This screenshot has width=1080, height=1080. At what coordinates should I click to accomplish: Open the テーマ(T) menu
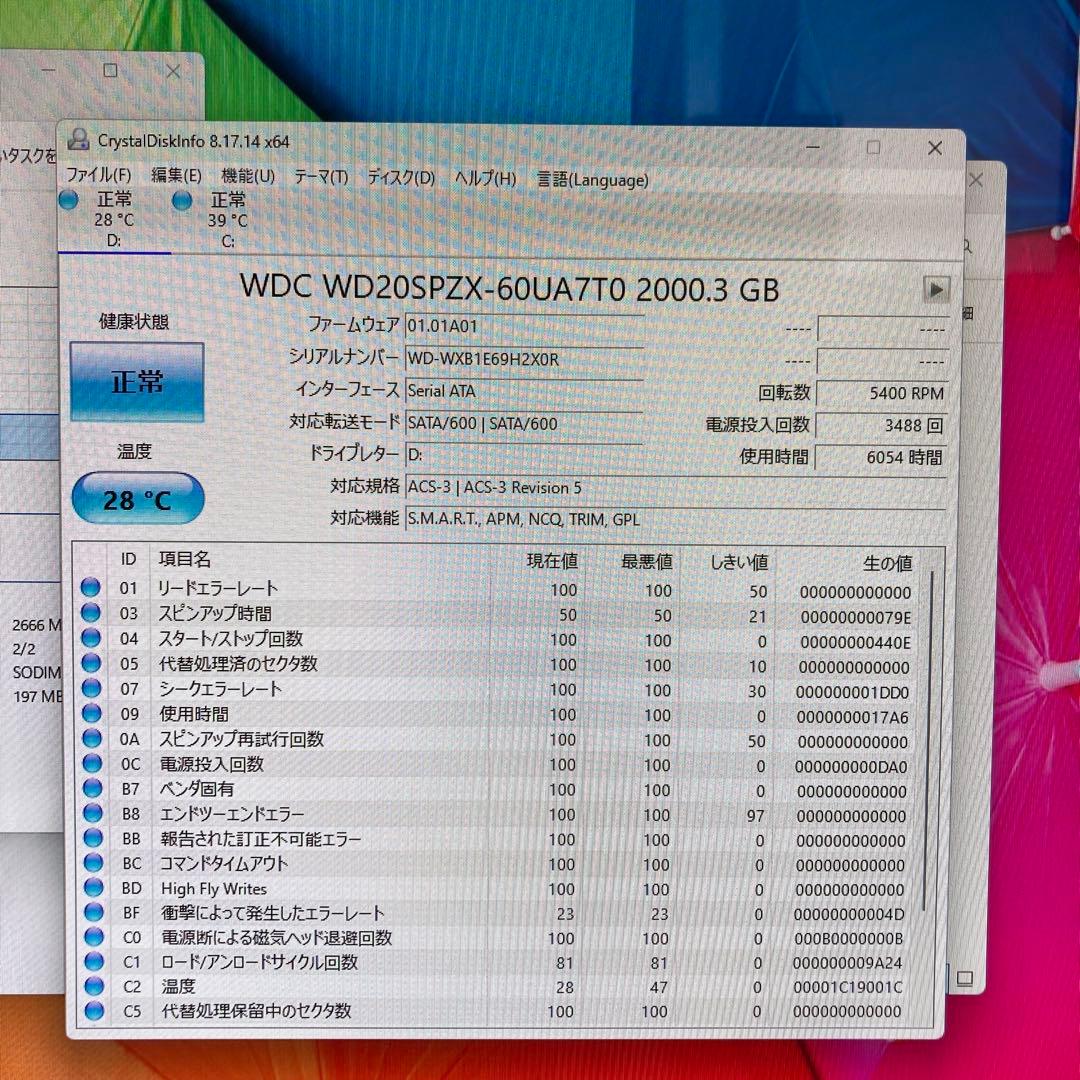point(322,177)
